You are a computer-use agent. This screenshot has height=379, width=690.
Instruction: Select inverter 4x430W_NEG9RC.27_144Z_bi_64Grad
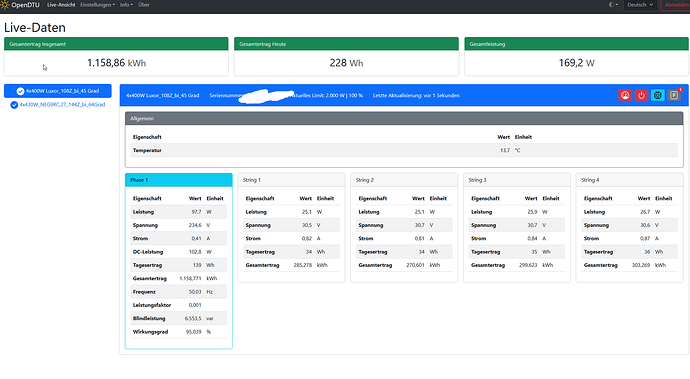click(58, 105)
